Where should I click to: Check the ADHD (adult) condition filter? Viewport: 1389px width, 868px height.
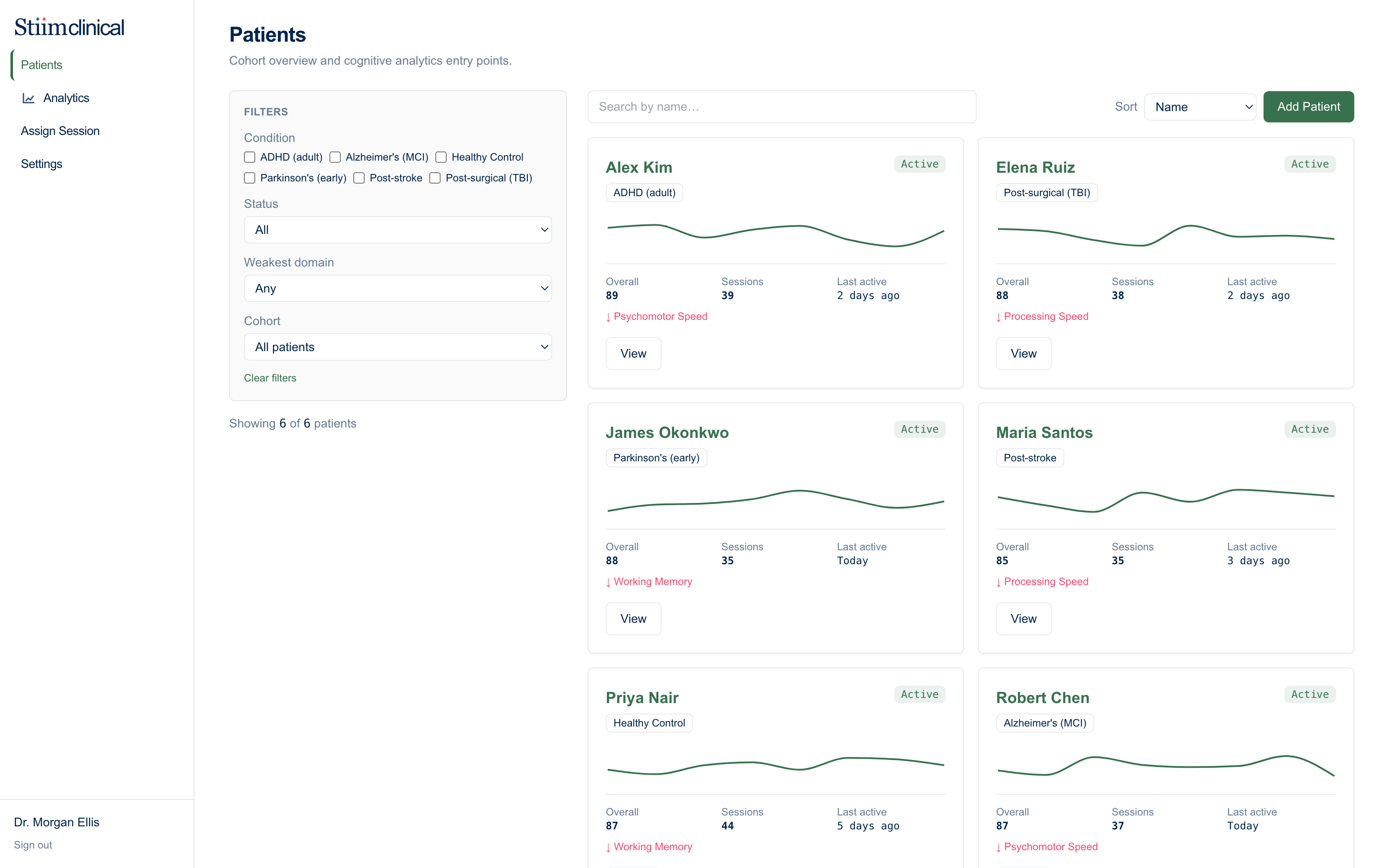(x=250, y=157)
